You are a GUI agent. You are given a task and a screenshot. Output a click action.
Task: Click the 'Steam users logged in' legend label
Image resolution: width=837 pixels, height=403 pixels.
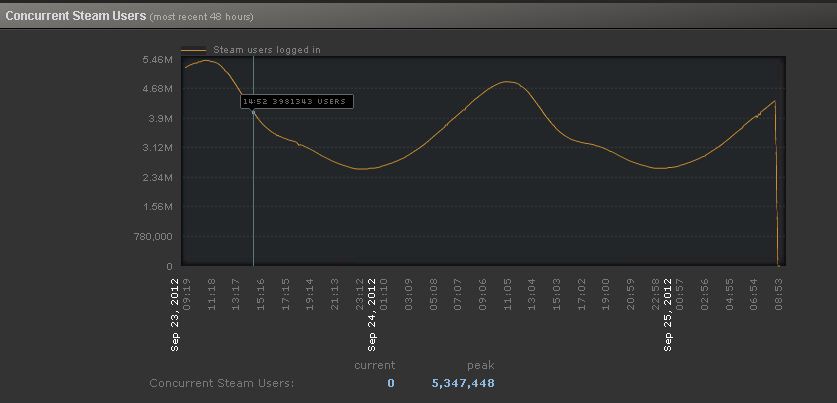(x=267, y=50)
